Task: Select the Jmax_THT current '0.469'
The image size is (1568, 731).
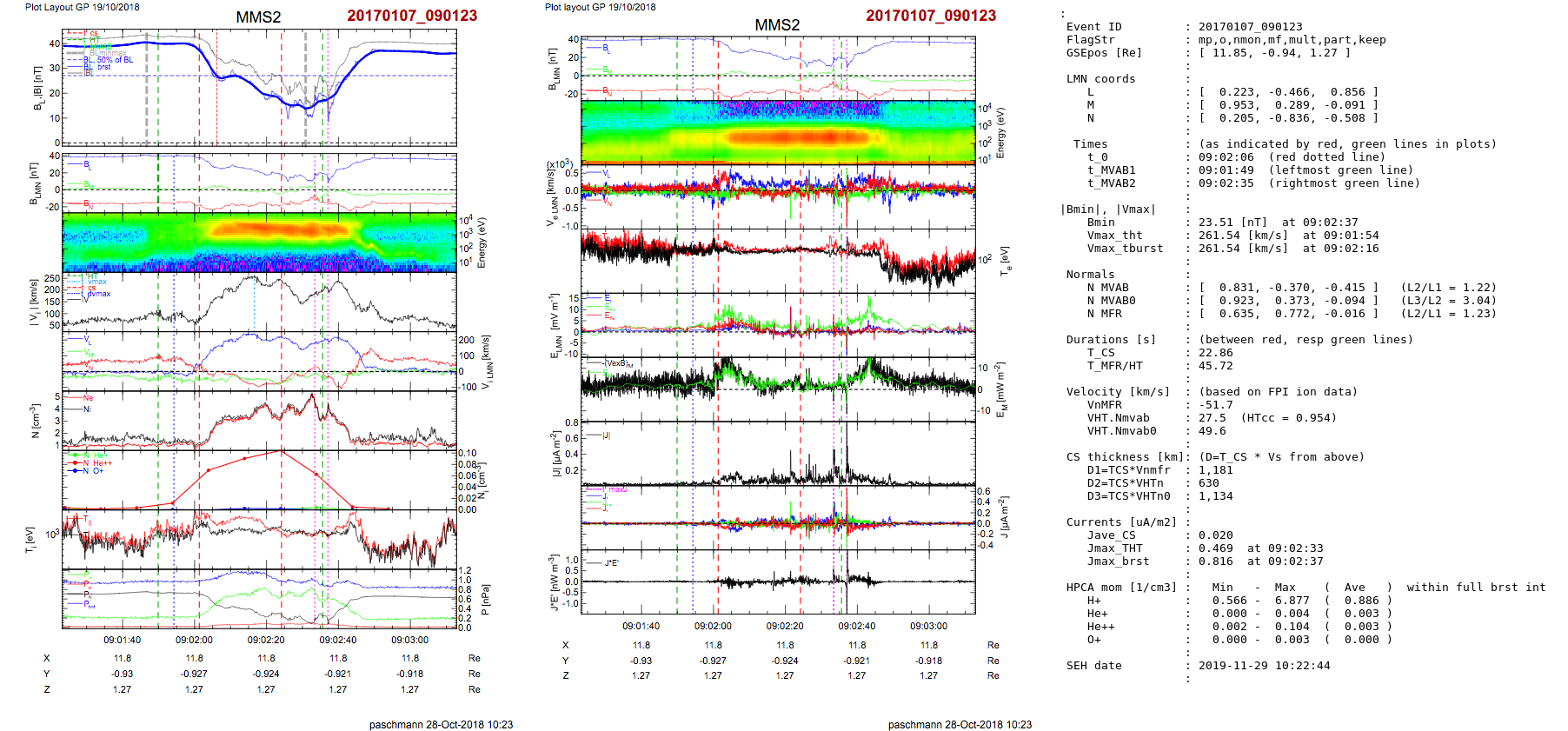Action: (1215, 548)
